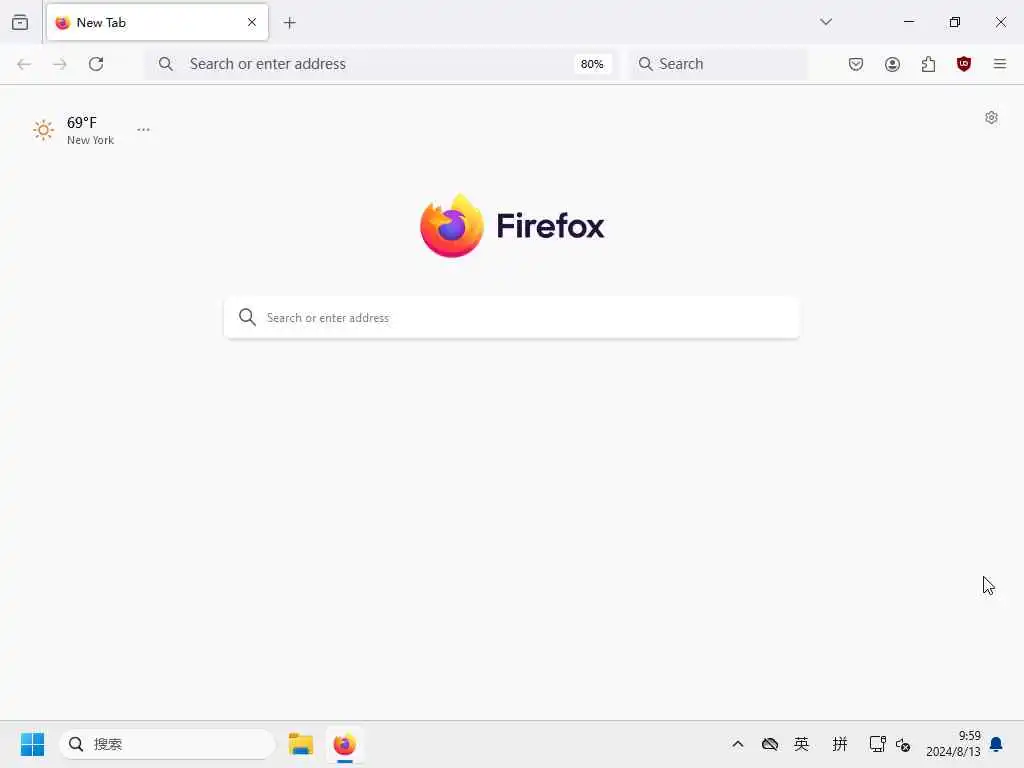
Task: Open a new tab with plus button
Action: pos(290,23)
